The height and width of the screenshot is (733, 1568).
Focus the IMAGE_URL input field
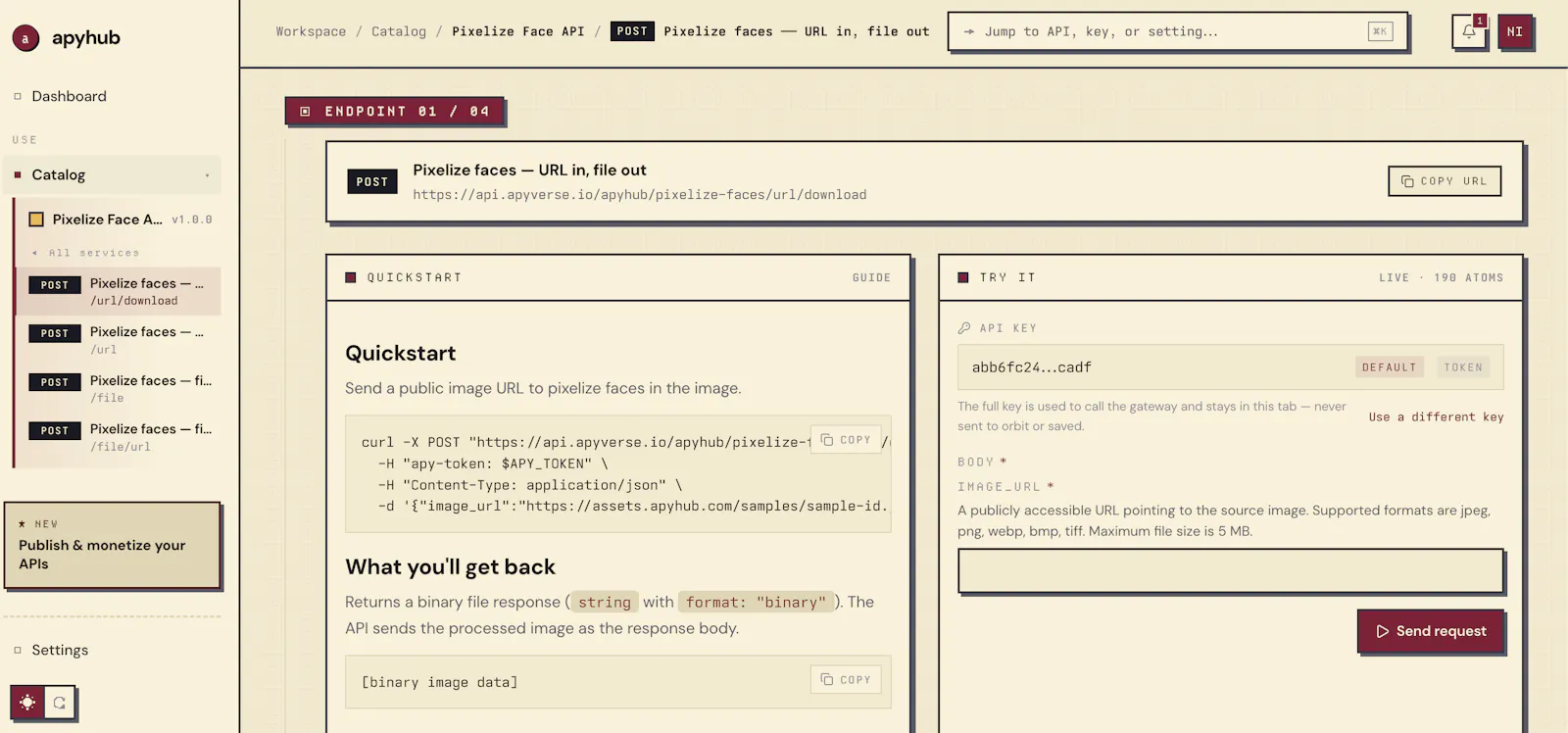tap(1230, 570)
